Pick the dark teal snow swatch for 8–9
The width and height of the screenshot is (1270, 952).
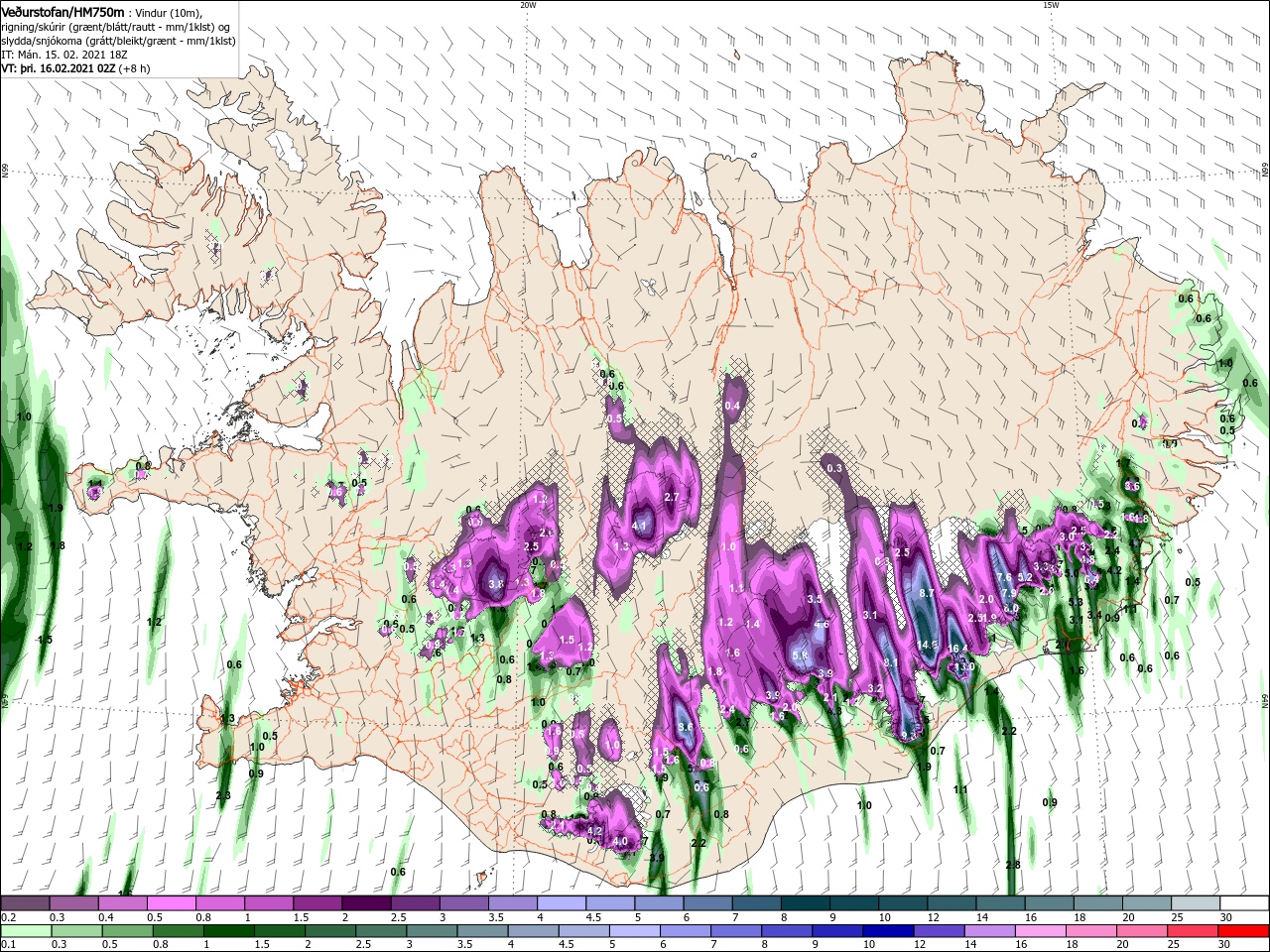tap(805, 903)
